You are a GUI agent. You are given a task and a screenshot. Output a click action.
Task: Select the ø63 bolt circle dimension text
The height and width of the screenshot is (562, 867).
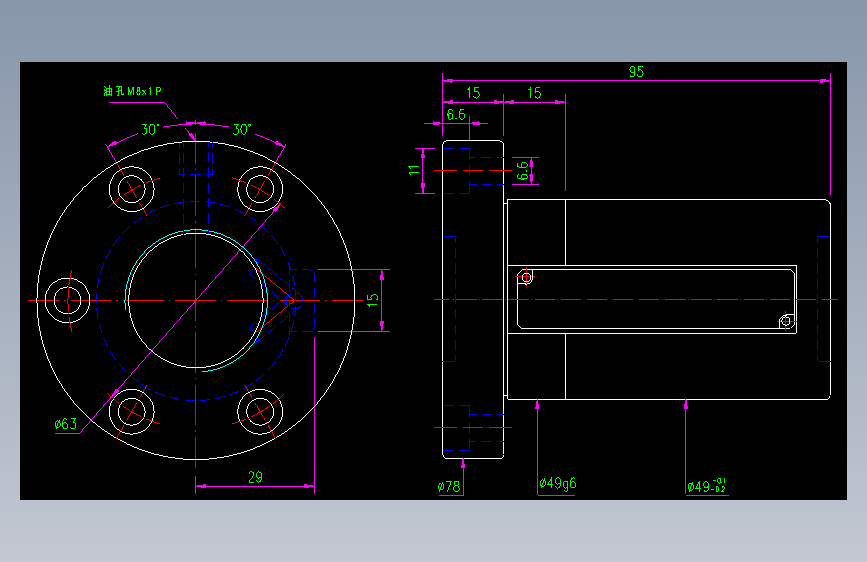[x=66, y=424]
